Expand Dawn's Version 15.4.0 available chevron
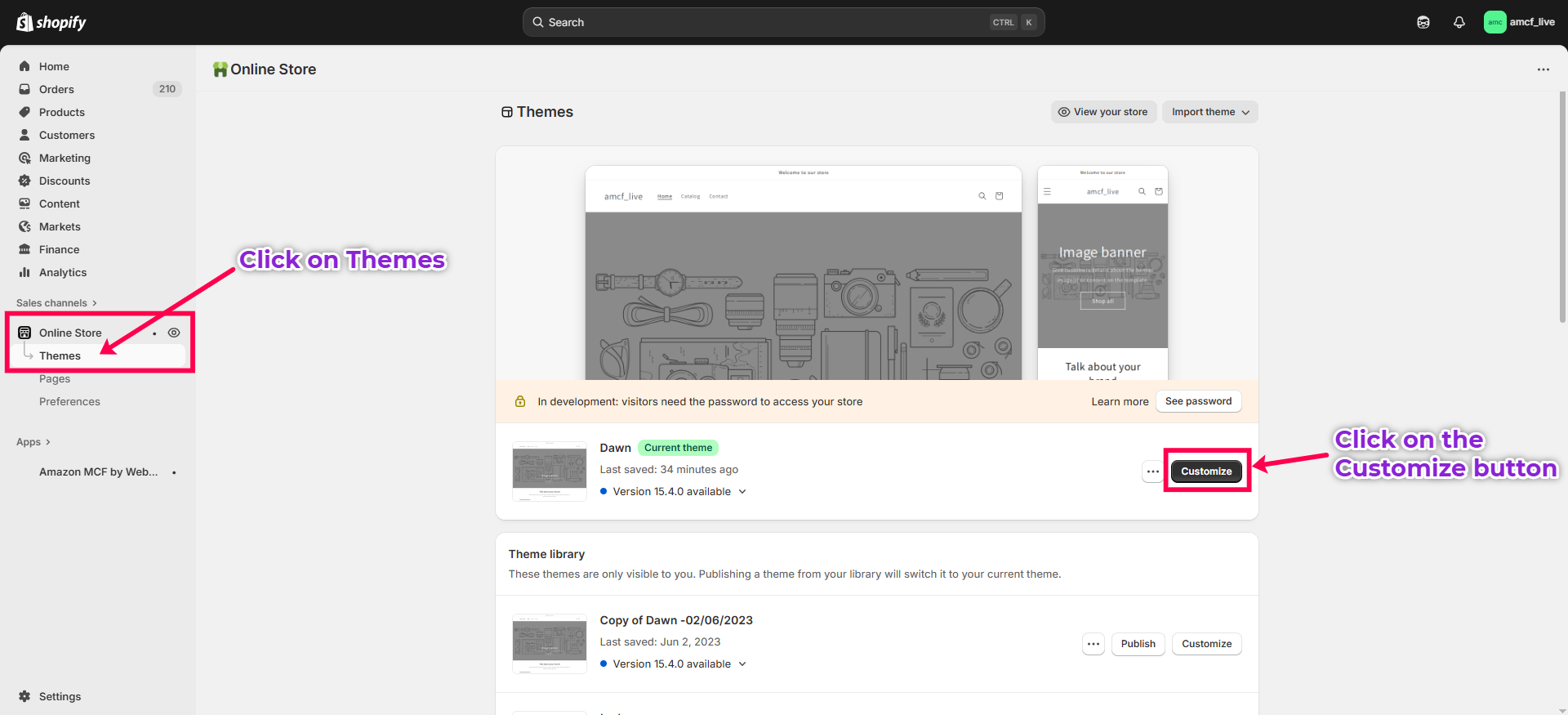The width and height of the screenshot is (1568, 715). (x=742, y=492)
